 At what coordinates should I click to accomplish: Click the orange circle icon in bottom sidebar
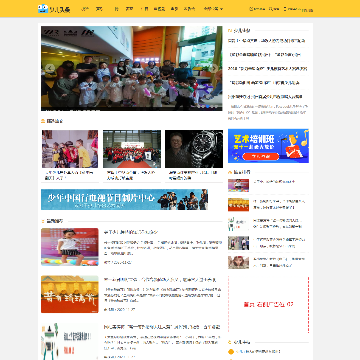231,351
